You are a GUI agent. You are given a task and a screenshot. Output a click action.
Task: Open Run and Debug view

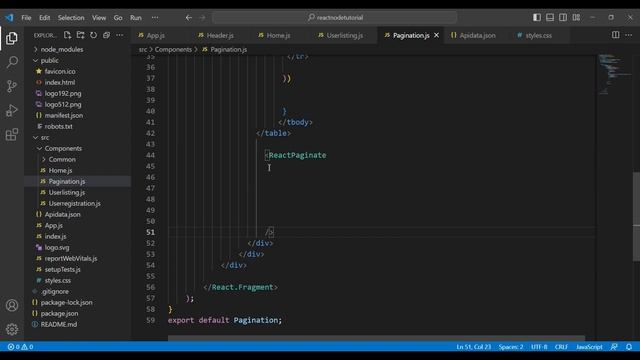click(12, 110)
